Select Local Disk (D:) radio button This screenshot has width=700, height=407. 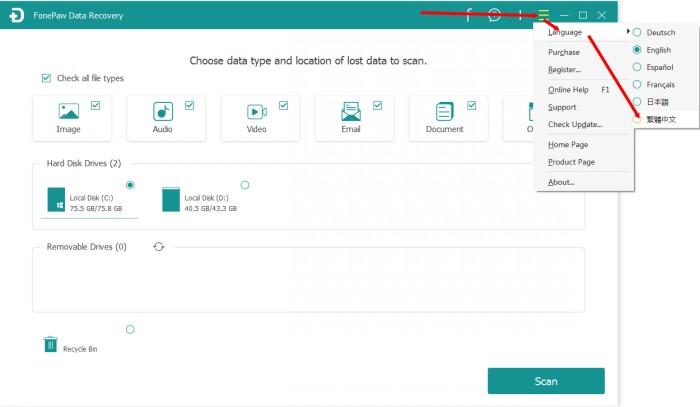click(x=245, y=185)
